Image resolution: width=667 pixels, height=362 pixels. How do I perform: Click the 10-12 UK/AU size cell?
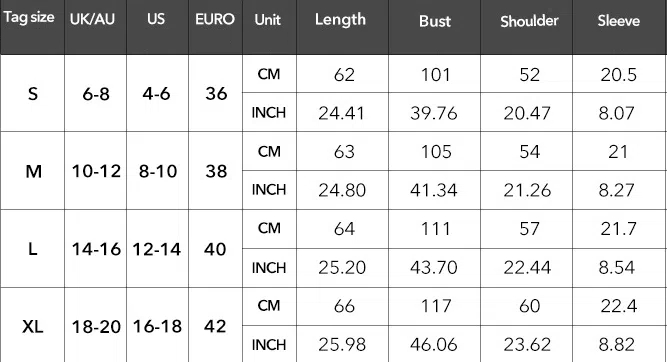pos(97,171)
